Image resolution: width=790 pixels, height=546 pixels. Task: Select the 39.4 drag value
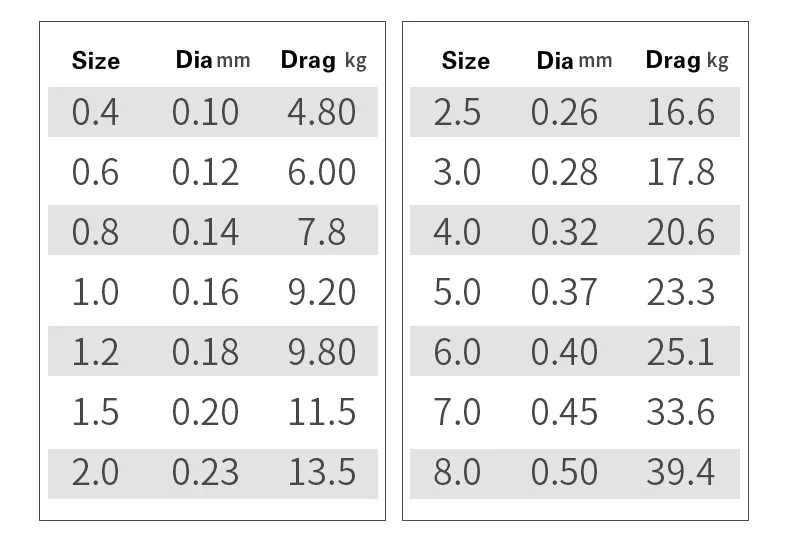click(681, 472)
